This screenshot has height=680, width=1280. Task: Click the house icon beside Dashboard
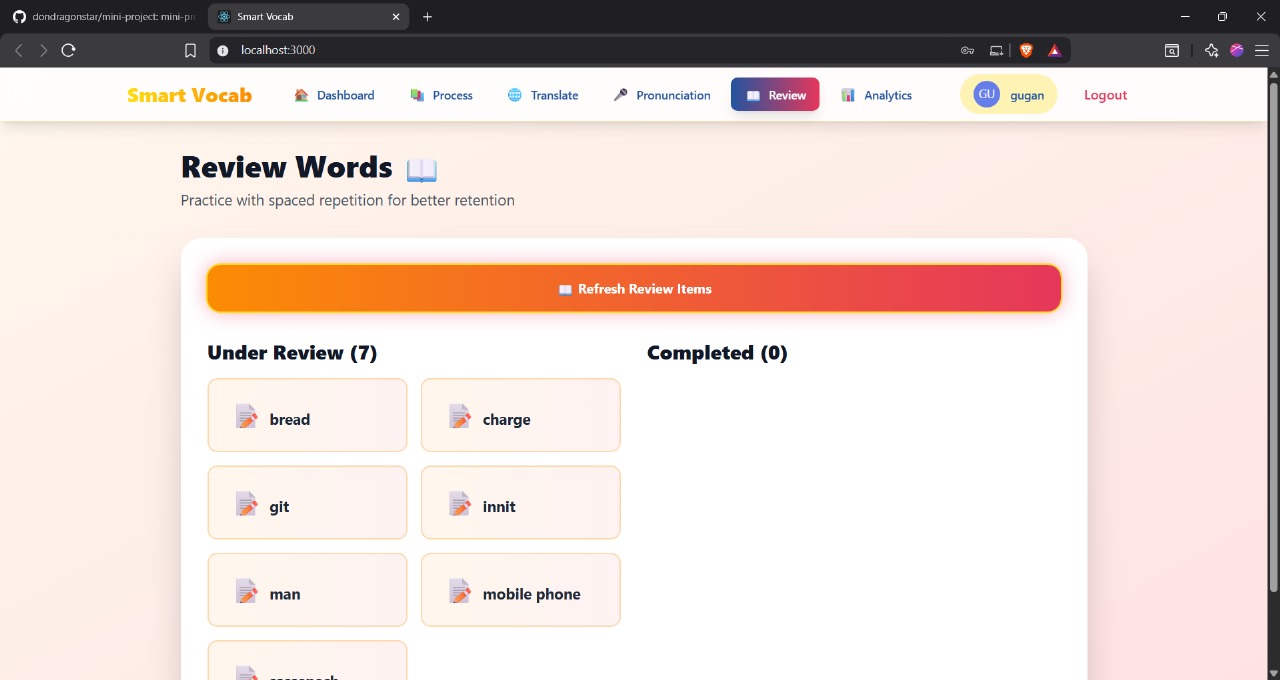click(x=301, y=95)
